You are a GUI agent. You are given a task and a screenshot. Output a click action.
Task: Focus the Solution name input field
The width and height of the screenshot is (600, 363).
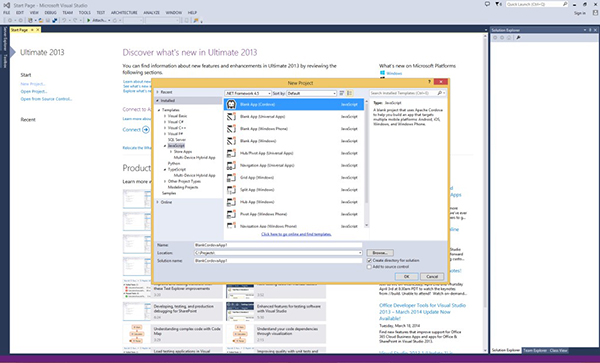tap(278, 260)
